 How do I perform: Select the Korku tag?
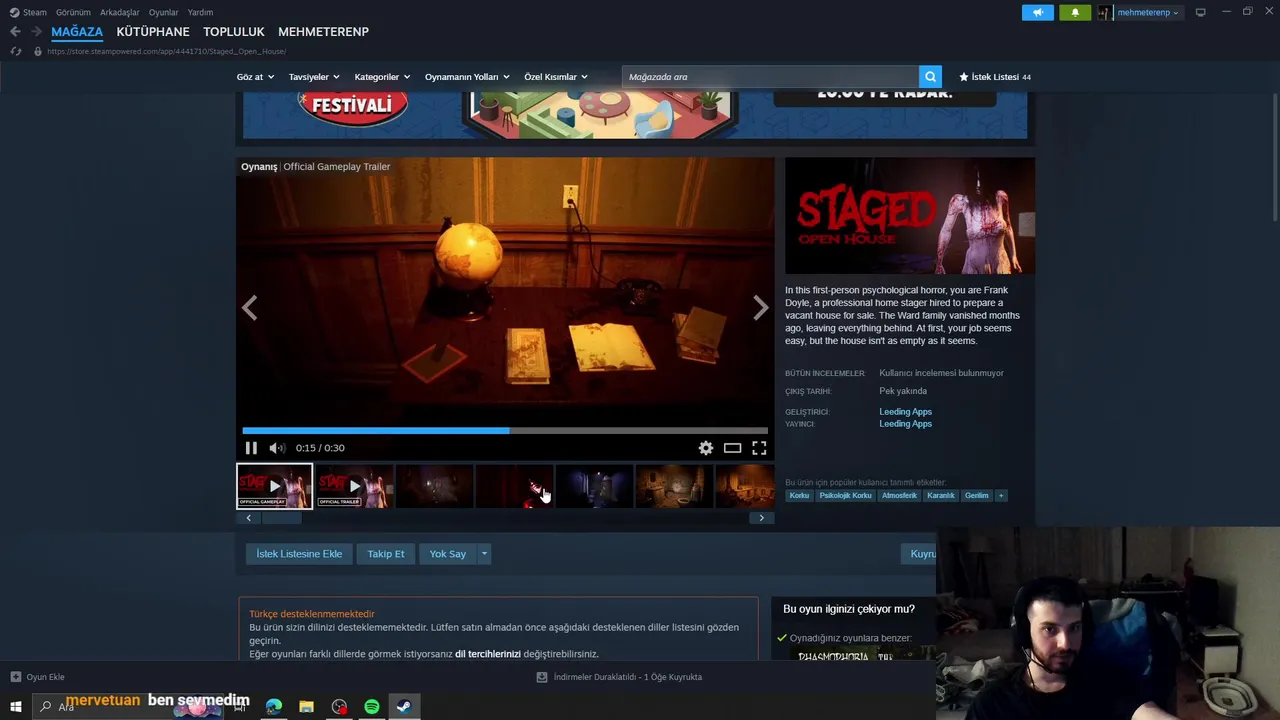(799, 496)
